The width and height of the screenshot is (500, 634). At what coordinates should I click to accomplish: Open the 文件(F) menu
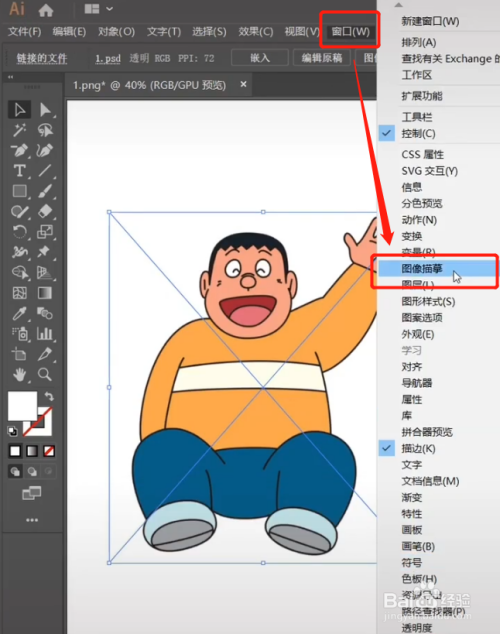[x=25, y=32]
